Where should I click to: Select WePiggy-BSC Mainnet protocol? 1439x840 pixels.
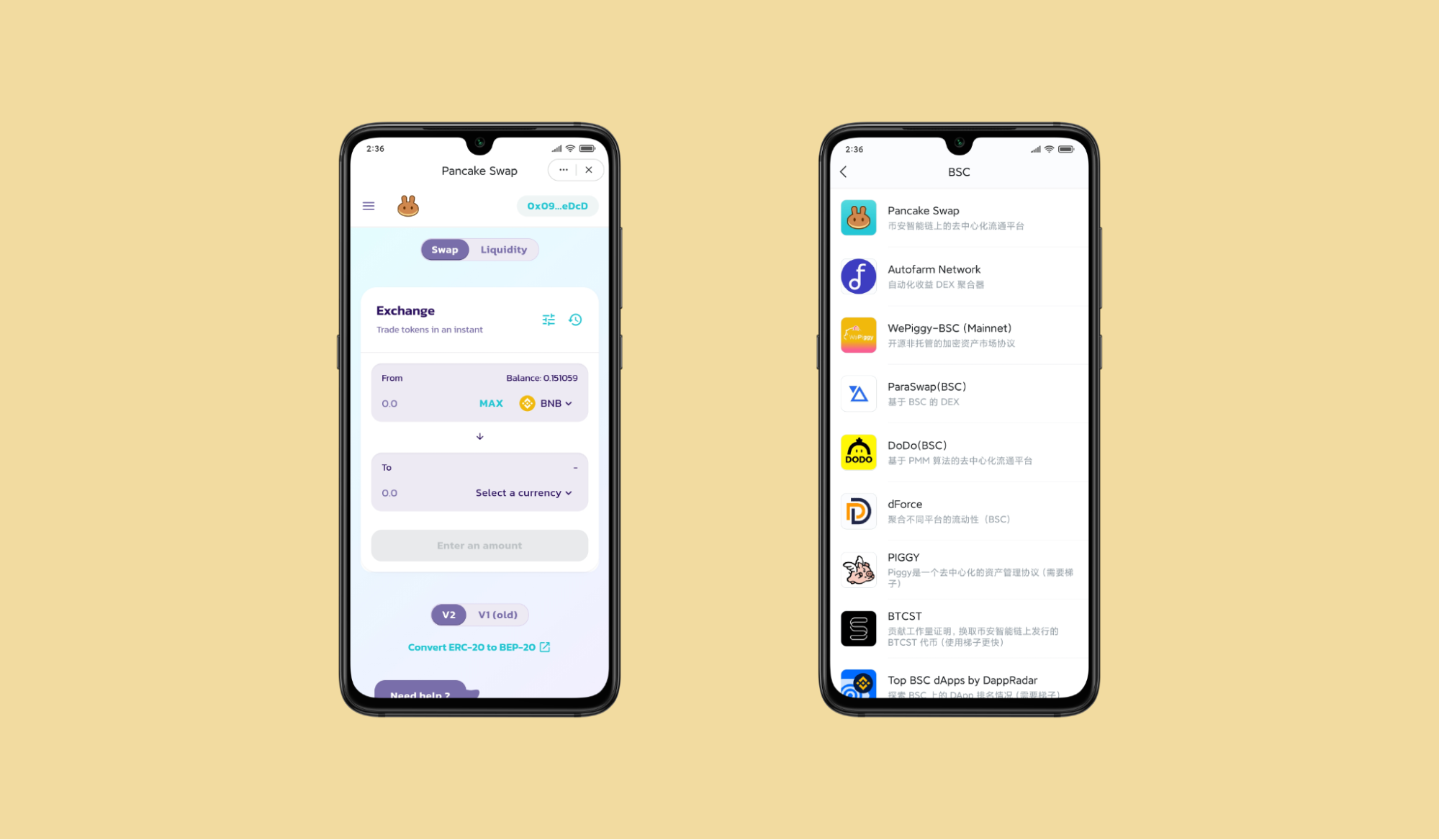[x=955, y=334]
